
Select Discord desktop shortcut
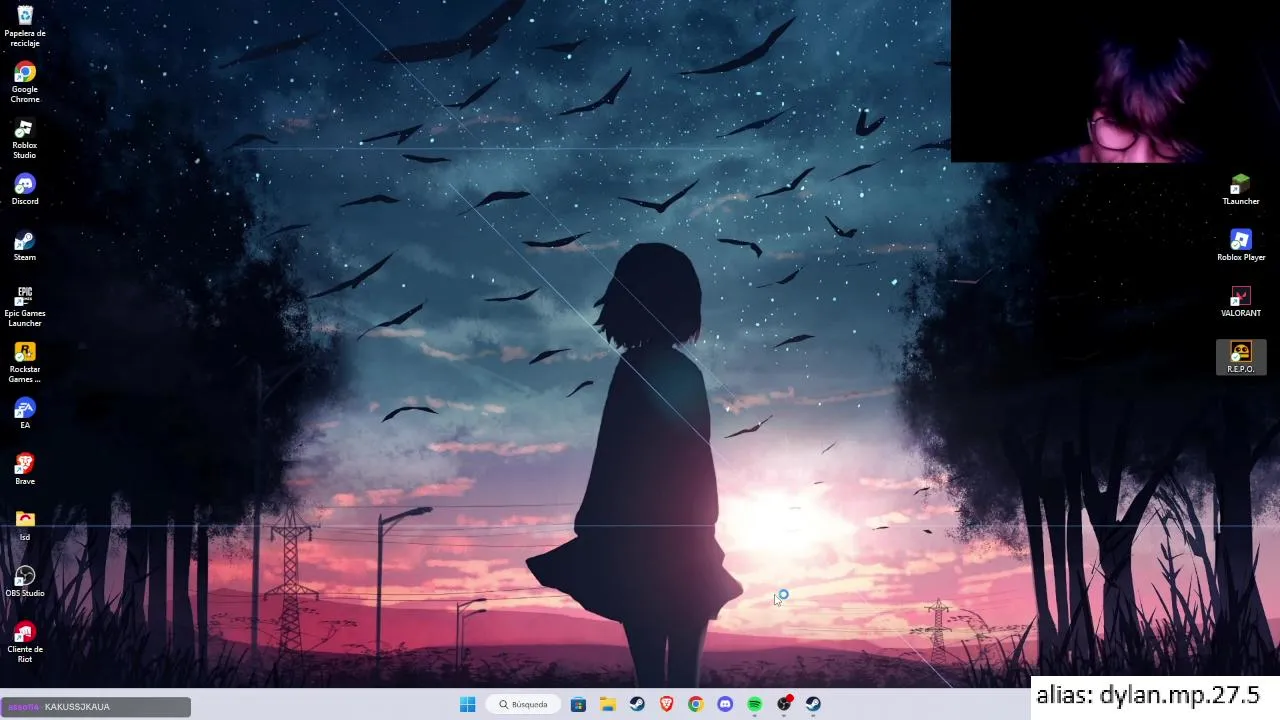point(25,189)
